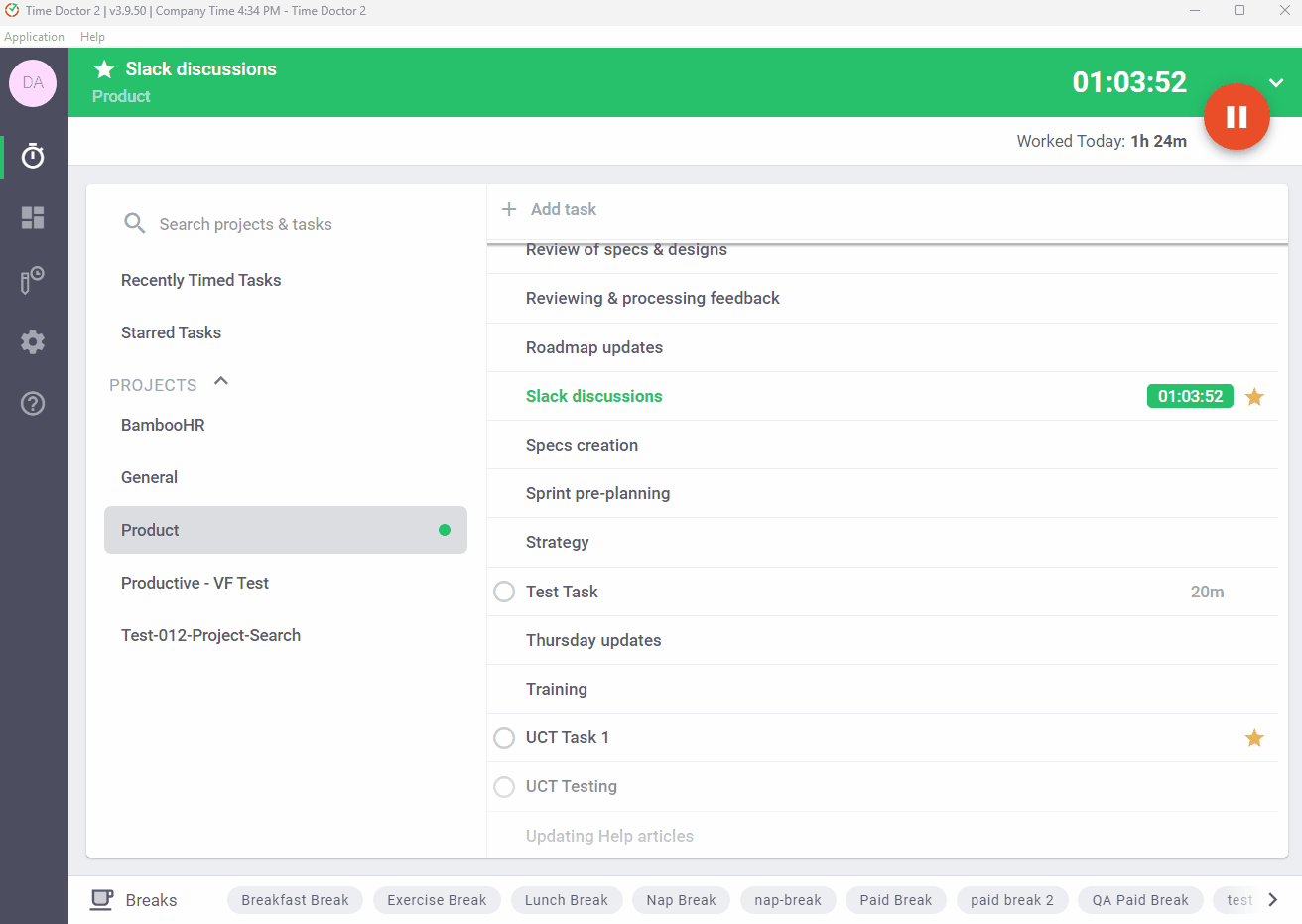Screen dimensions: 1302x924
Task: Start paid break 2
Action: 1012,900
